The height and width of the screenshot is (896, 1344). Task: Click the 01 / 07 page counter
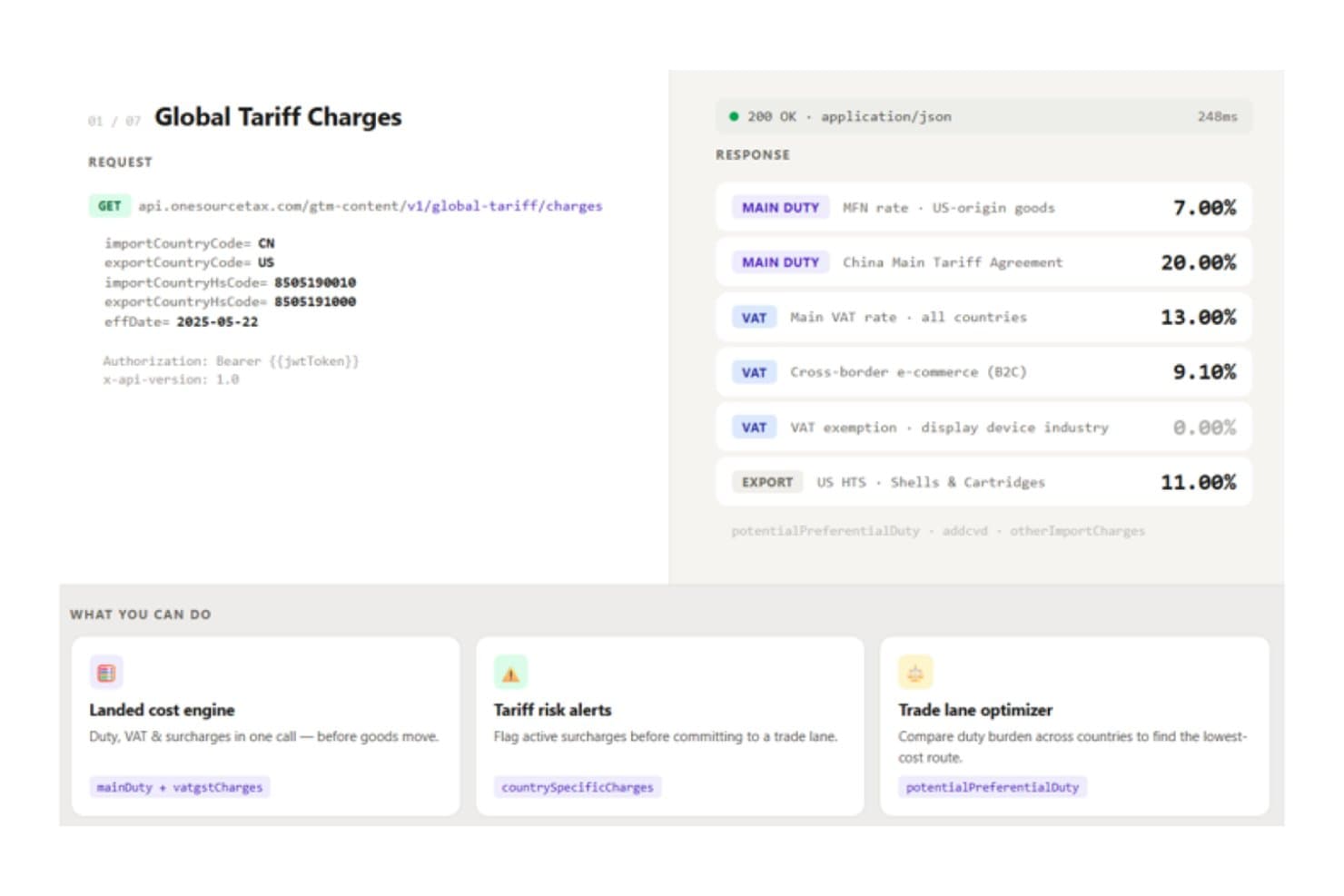(114, 121)
